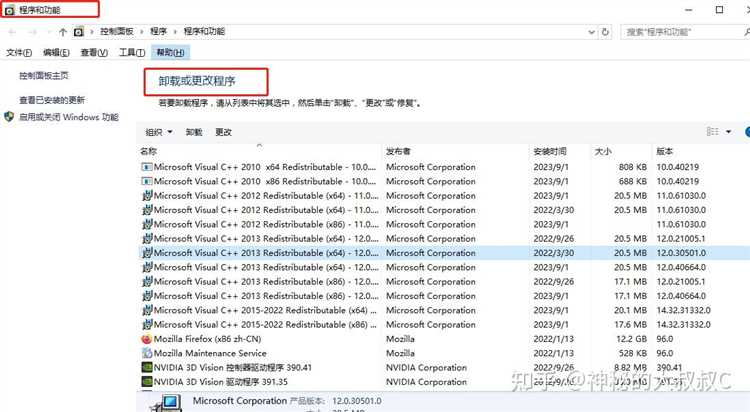The image size is (750, 412).
Task: Click Mozilla Maintenance Service name
Action: pyautogui.click(x=210, y=353)
